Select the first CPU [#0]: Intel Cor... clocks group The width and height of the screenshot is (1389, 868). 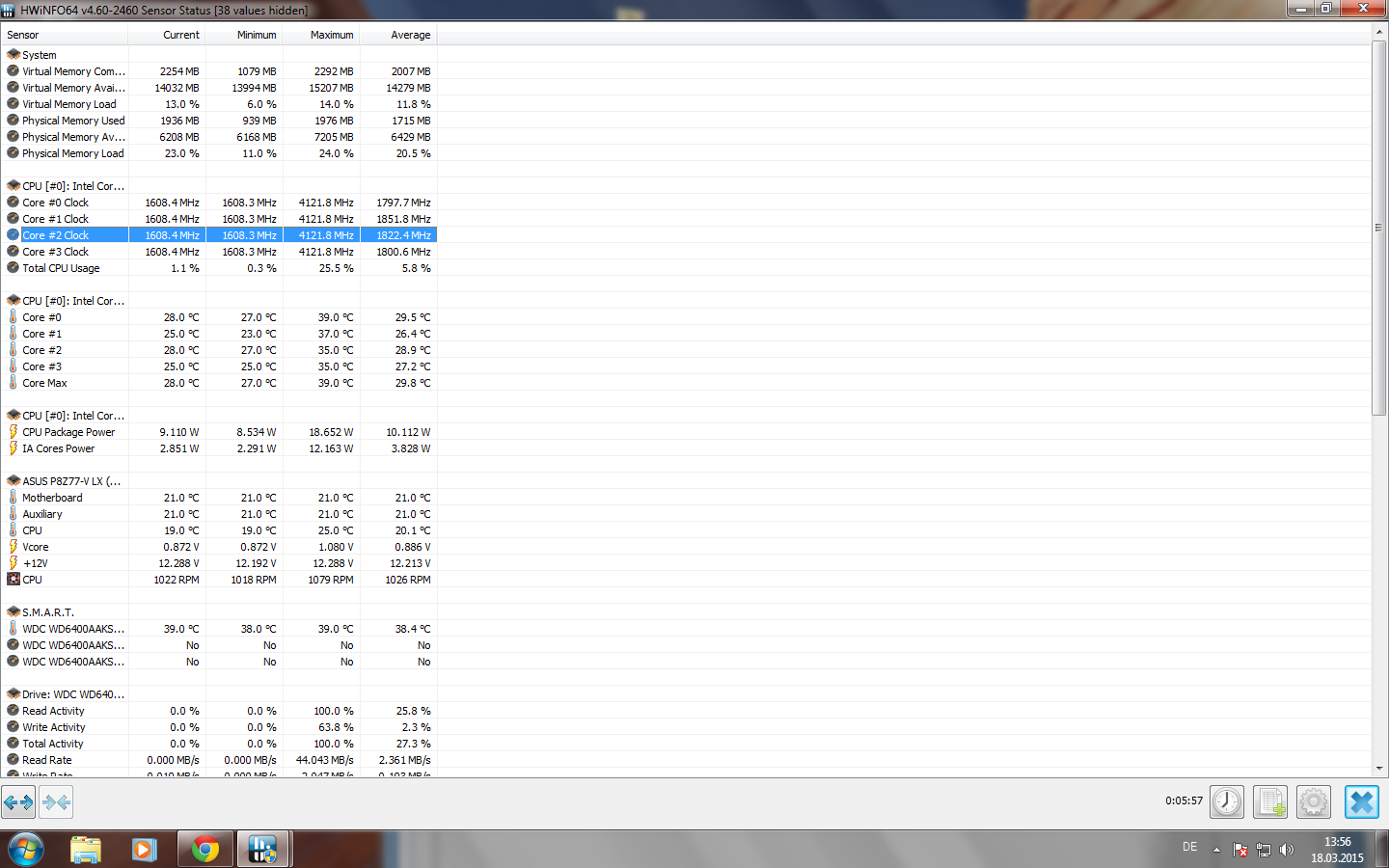pyautogui.click(x=66, y=186)
